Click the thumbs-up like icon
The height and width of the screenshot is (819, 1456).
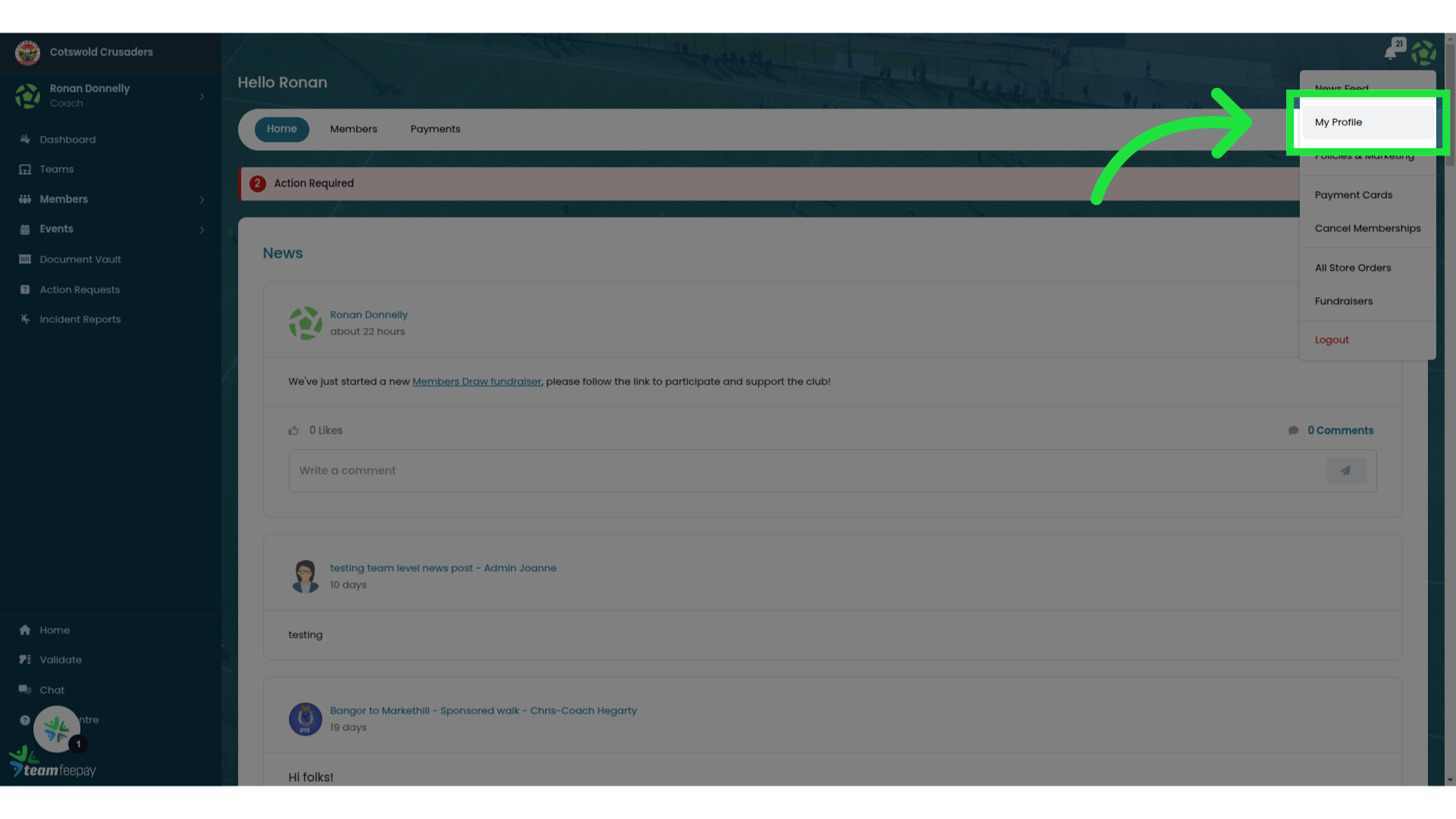click(x=293, y=431)
